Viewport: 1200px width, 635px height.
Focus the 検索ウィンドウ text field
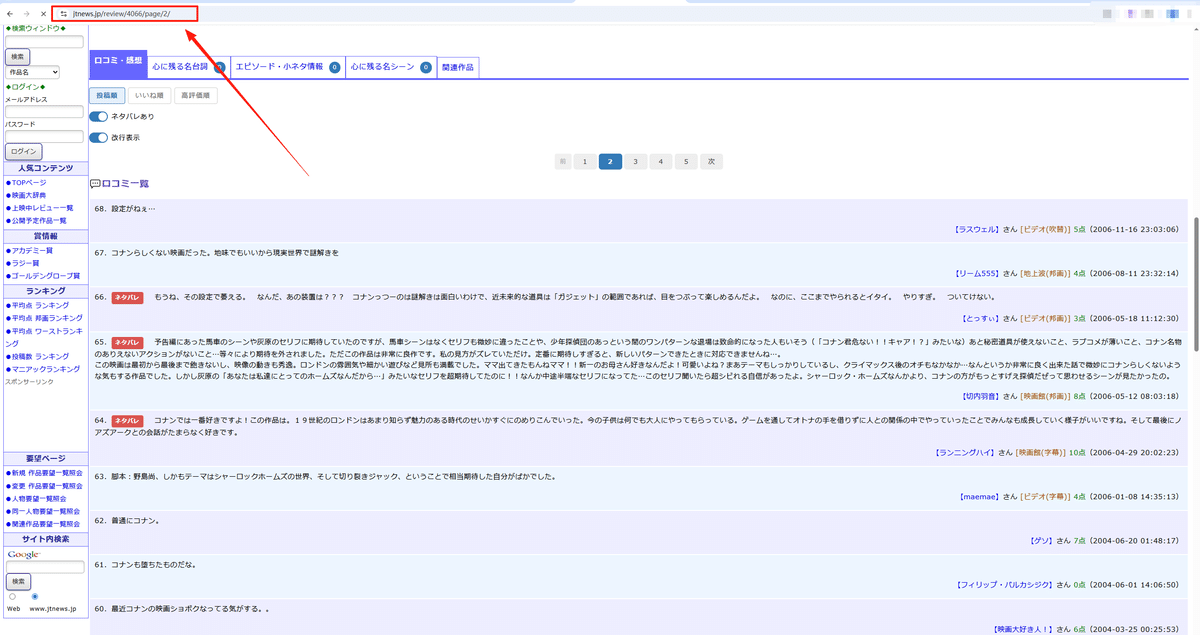coord(44,42)
